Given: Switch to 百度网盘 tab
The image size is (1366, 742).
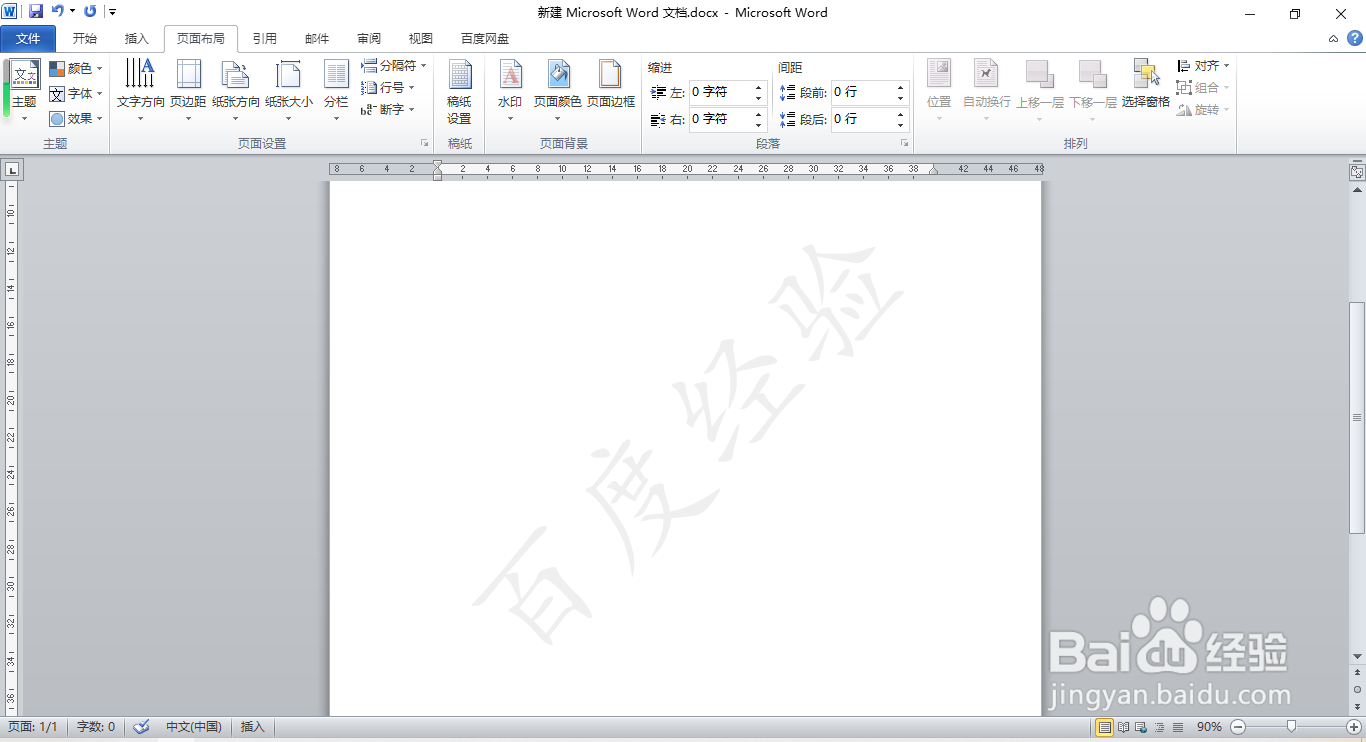Looking at the screenshot, I should tap(485, 39).
